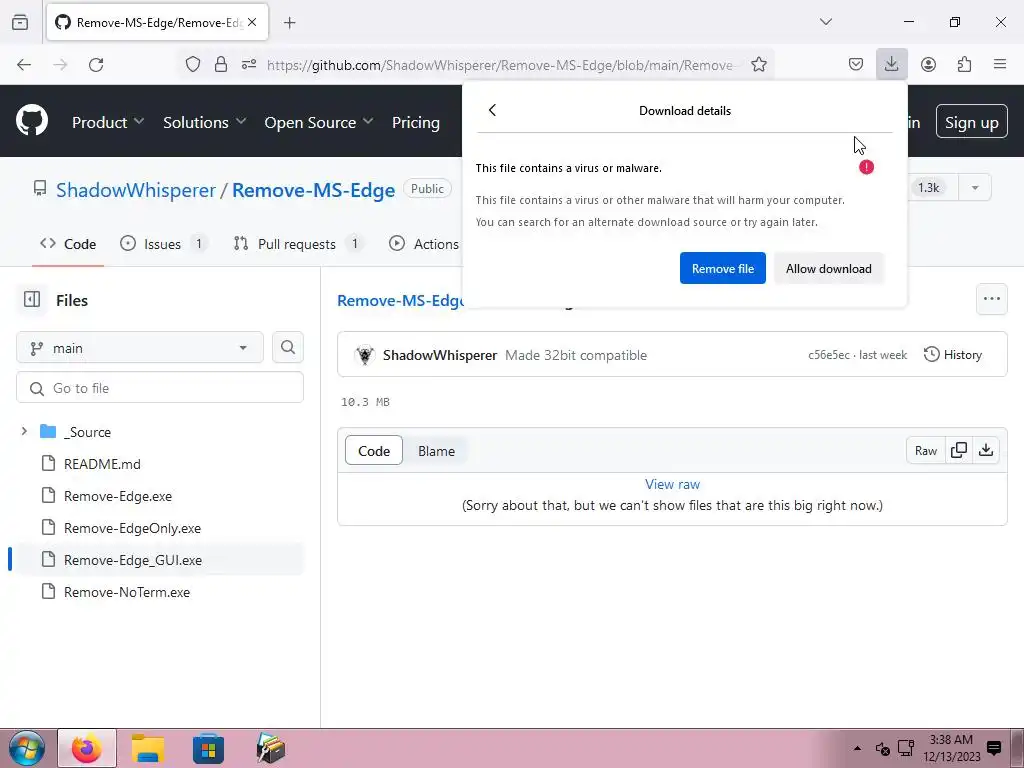Image resolution: width=1024 pixels, height=768 pixels.
Task: Go back from Download details panel
Action: click(492, 110)
